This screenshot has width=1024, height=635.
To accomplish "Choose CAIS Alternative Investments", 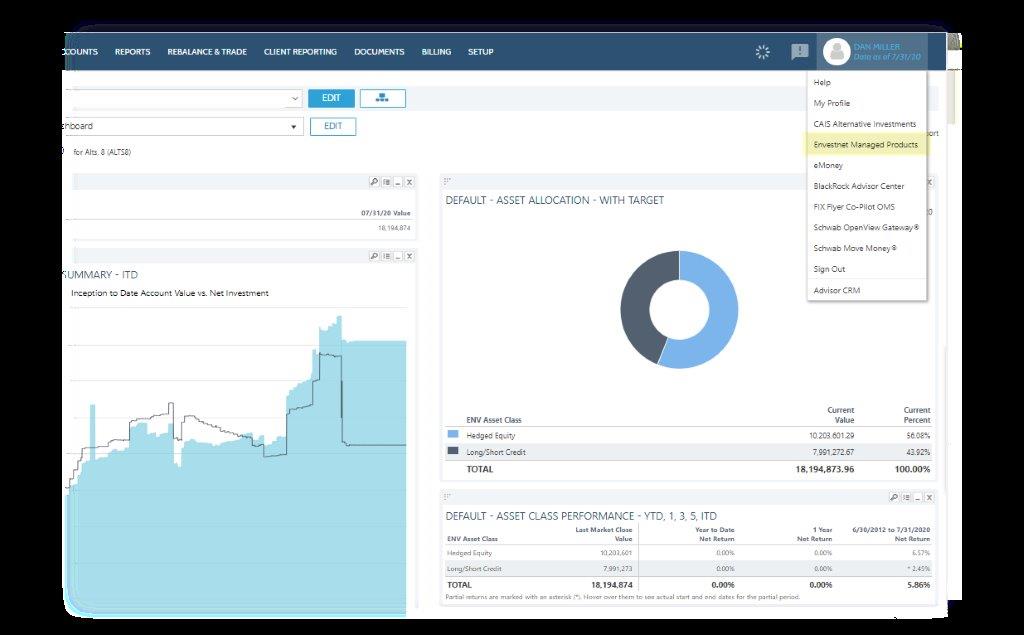I will 867,124.
